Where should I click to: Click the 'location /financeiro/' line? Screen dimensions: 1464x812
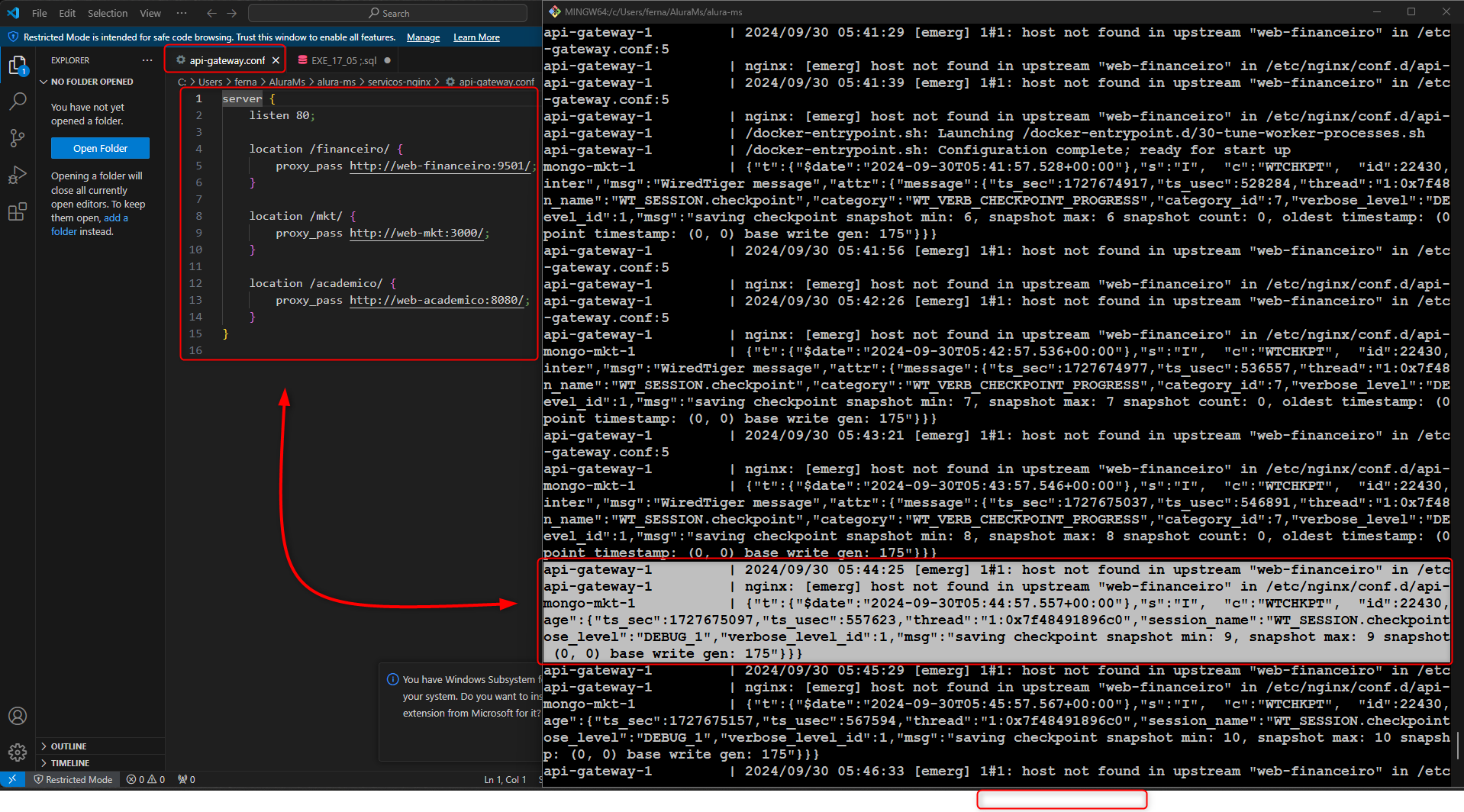(x=326, y=149)
